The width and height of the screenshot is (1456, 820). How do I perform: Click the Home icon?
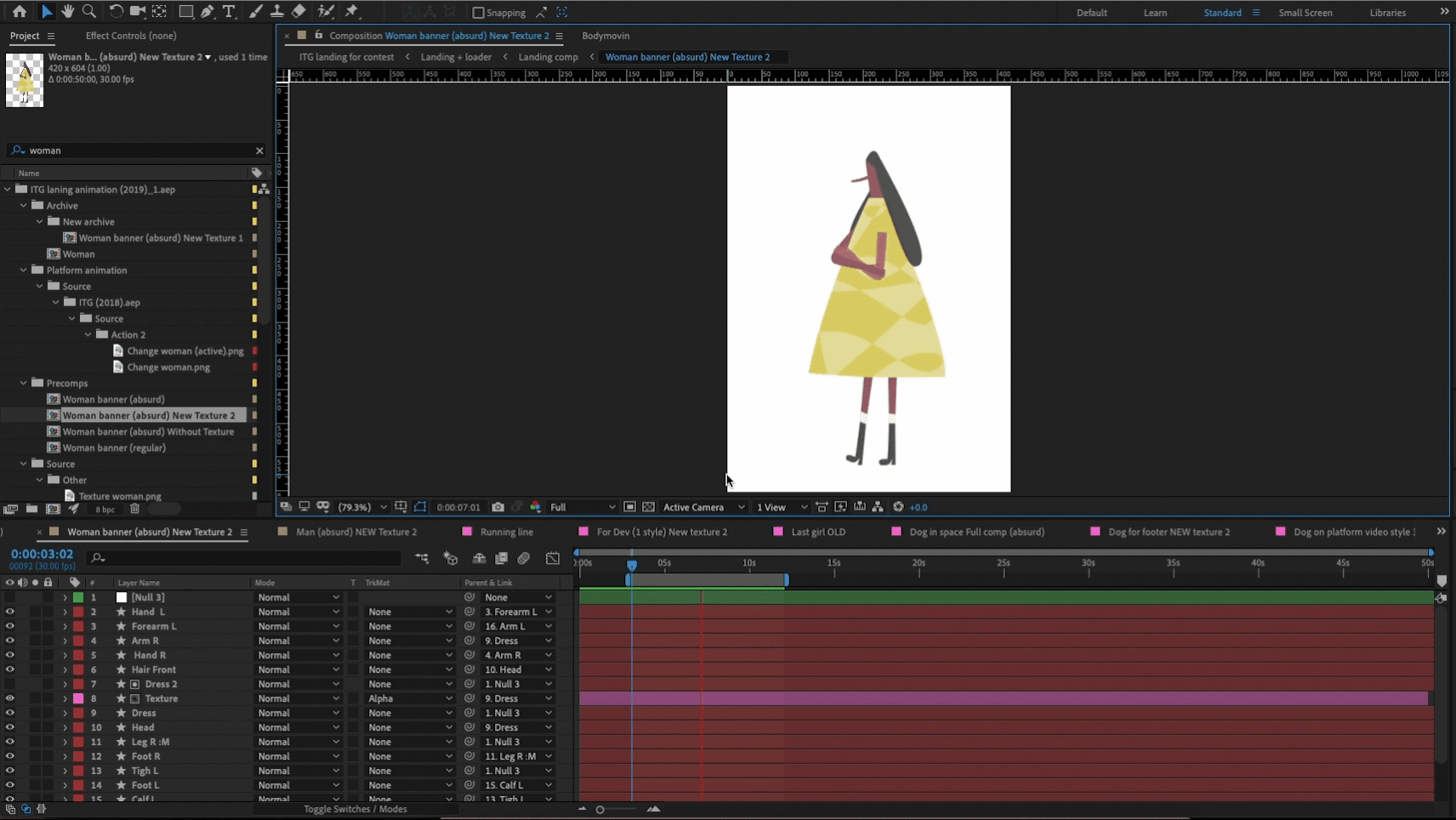coord(19,12)
